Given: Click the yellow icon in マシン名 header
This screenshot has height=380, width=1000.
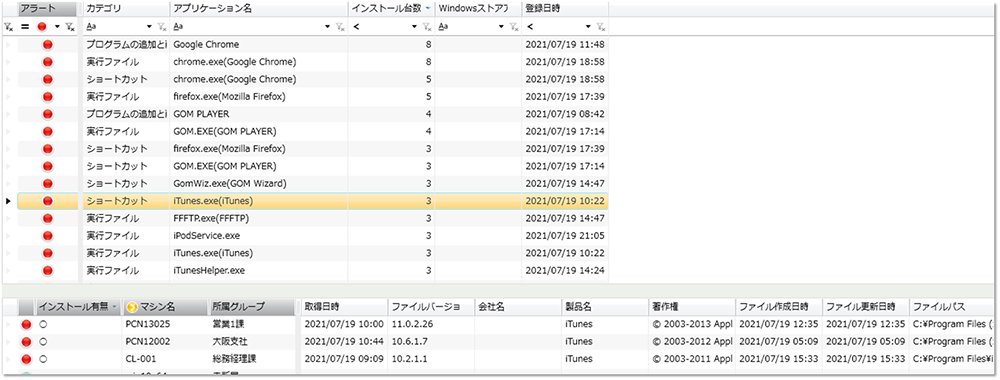Looking at the screenshot, I should 132,307.
